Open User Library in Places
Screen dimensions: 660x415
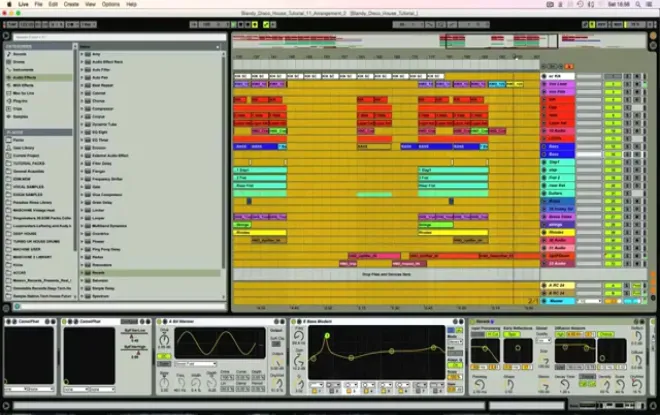(x=24, y=148)
